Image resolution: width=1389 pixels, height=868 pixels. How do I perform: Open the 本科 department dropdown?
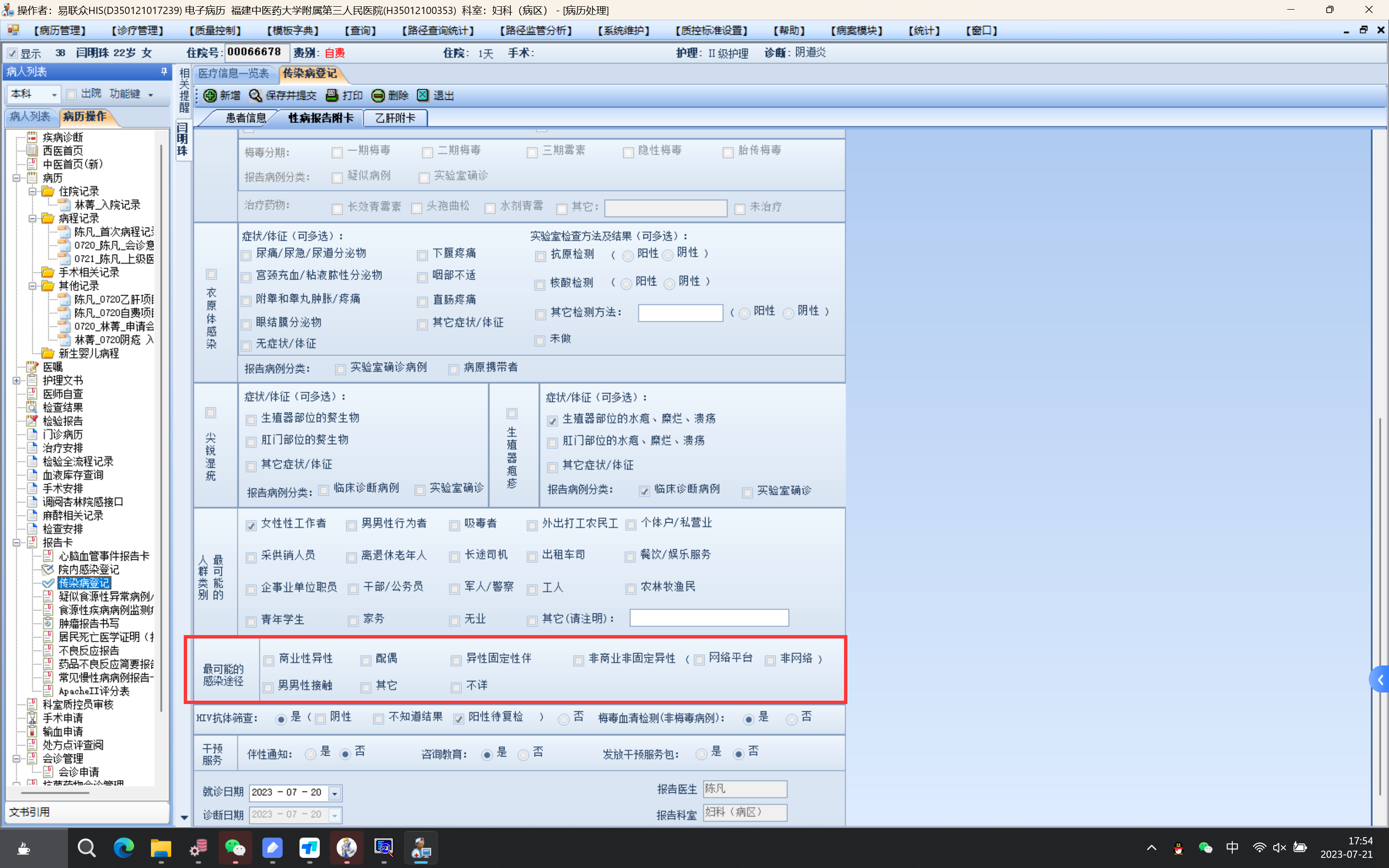tap(54, 94)
